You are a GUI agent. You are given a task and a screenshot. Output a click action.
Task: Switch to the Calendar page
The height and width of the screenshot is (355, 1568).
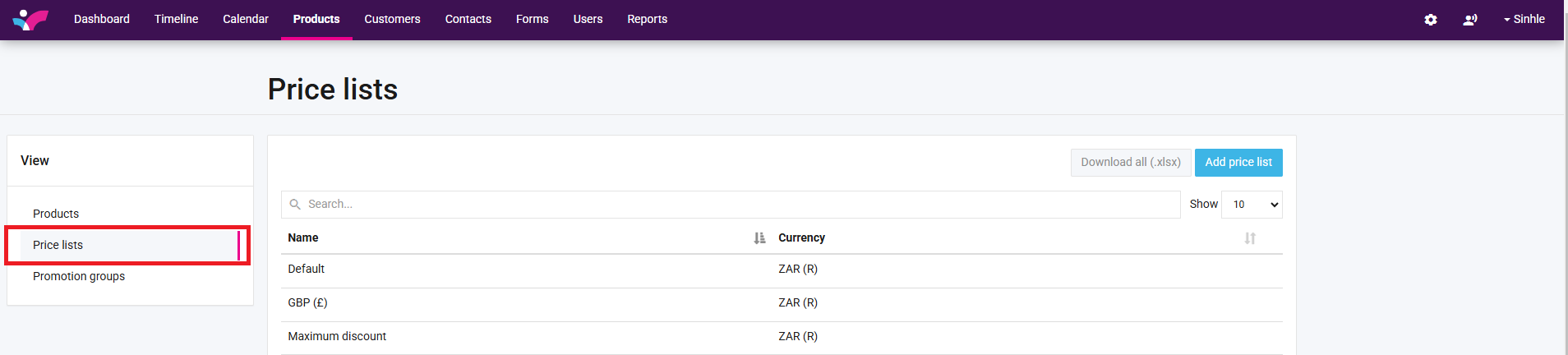coord(246,20)
